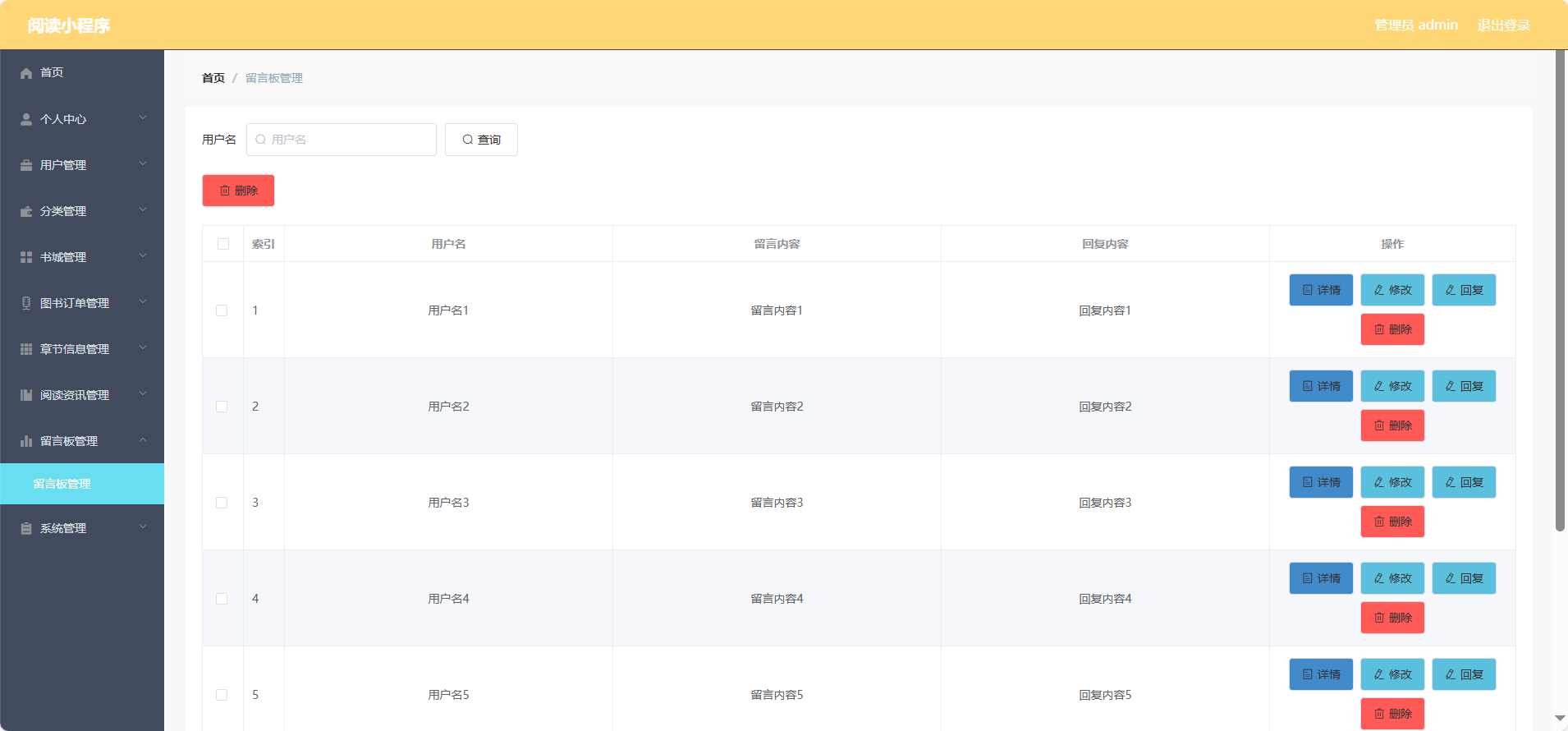This screenshot has height=731, width=1568.
Task: Click the 留言内容 column header
Action: pyautogui.click(x=777, y=244)
